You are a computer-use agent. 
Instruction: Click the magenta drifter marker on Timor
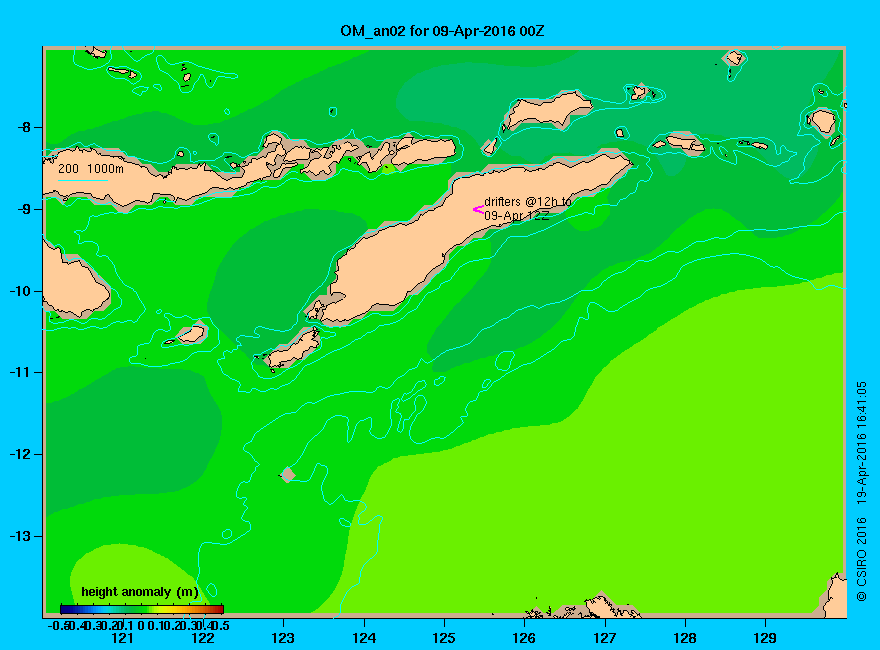point(478,209)
